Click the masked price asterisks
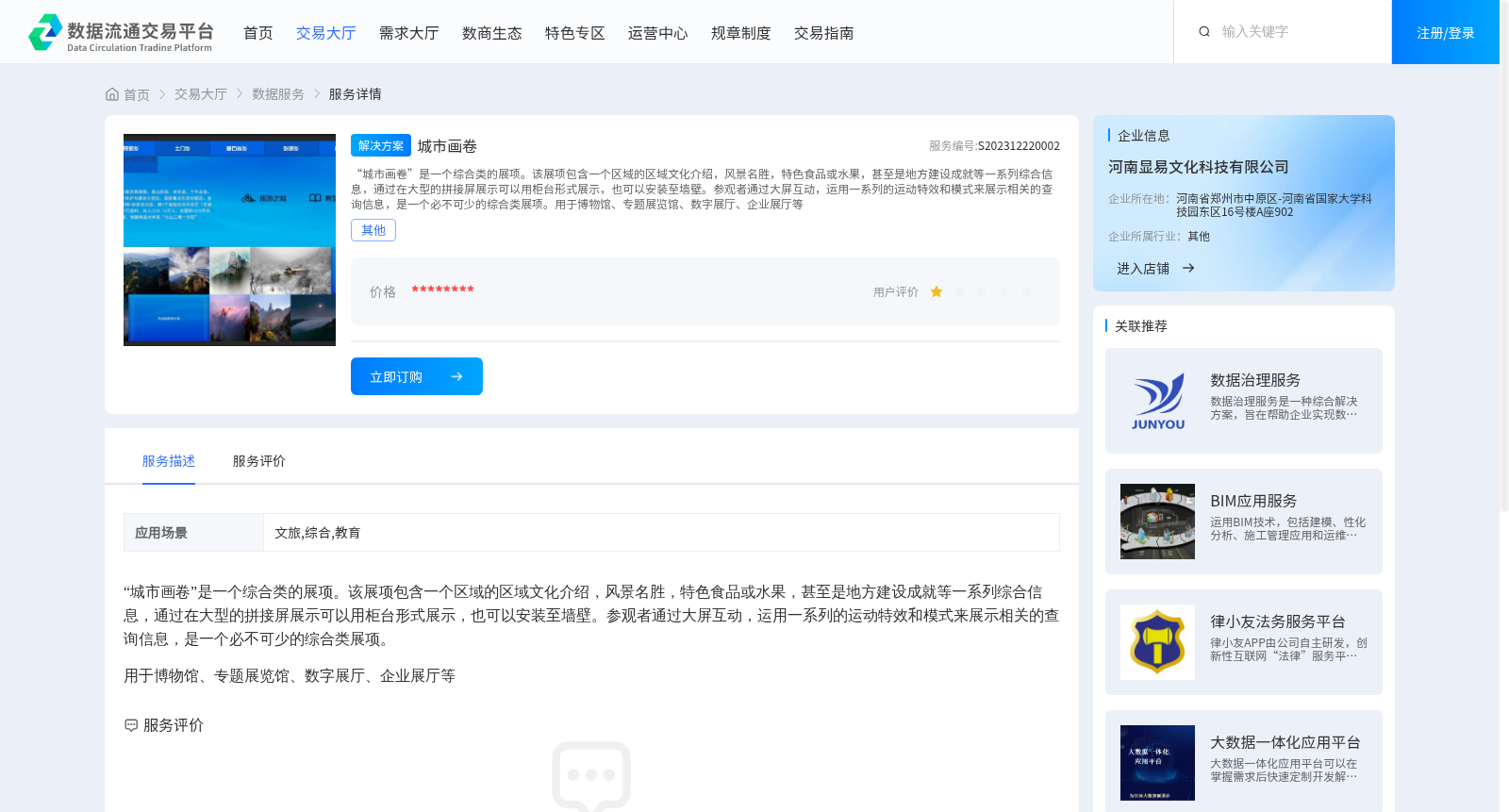This screenshot has height=812, width=1509. click(x=442, y=290)
